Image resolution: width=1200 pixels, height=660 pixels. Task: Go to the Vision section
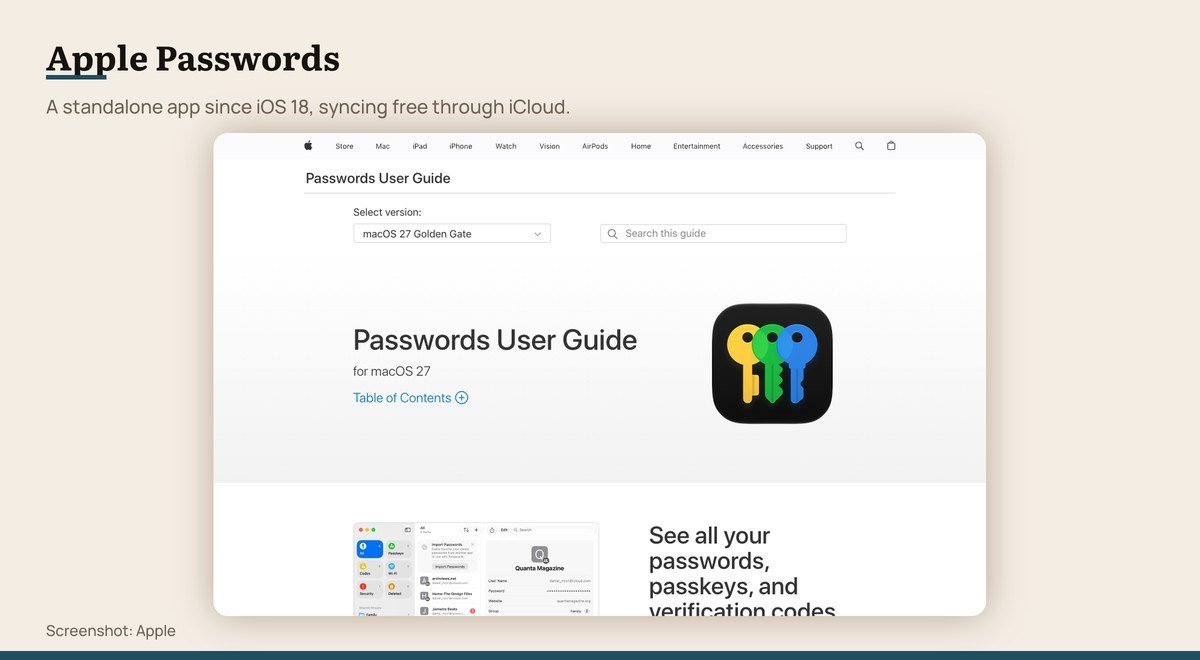click(549, 146)
